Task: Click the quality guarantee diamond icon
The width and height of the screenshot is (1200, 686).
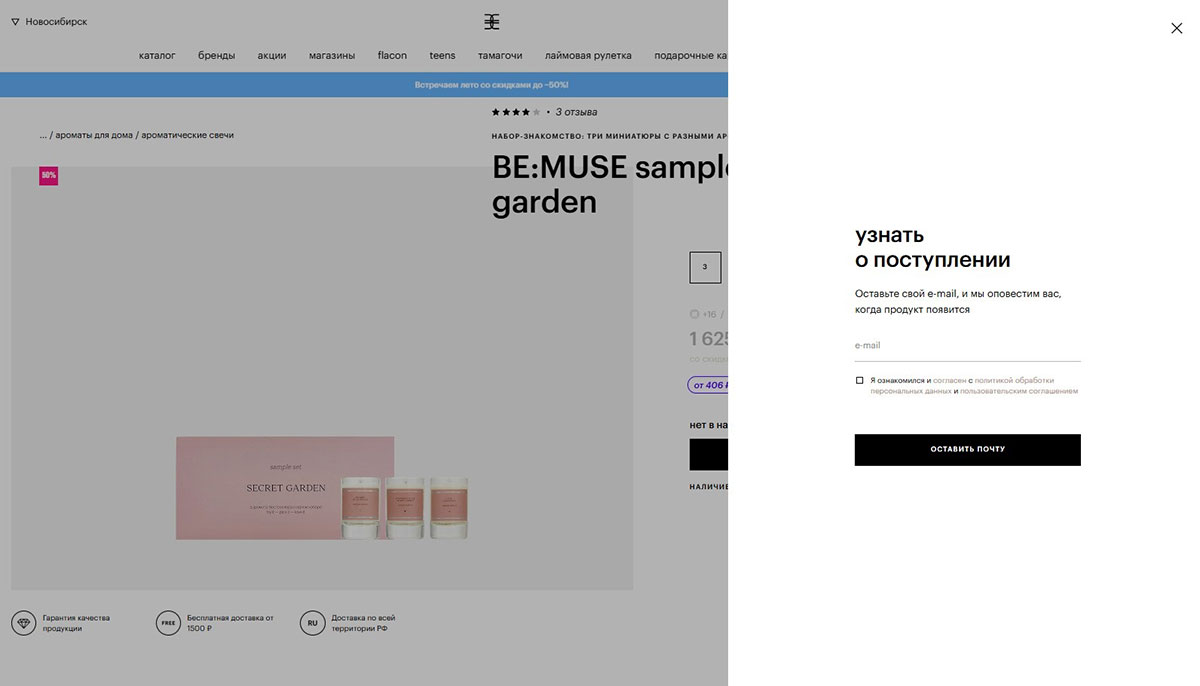Action: [x=23, y=623]
